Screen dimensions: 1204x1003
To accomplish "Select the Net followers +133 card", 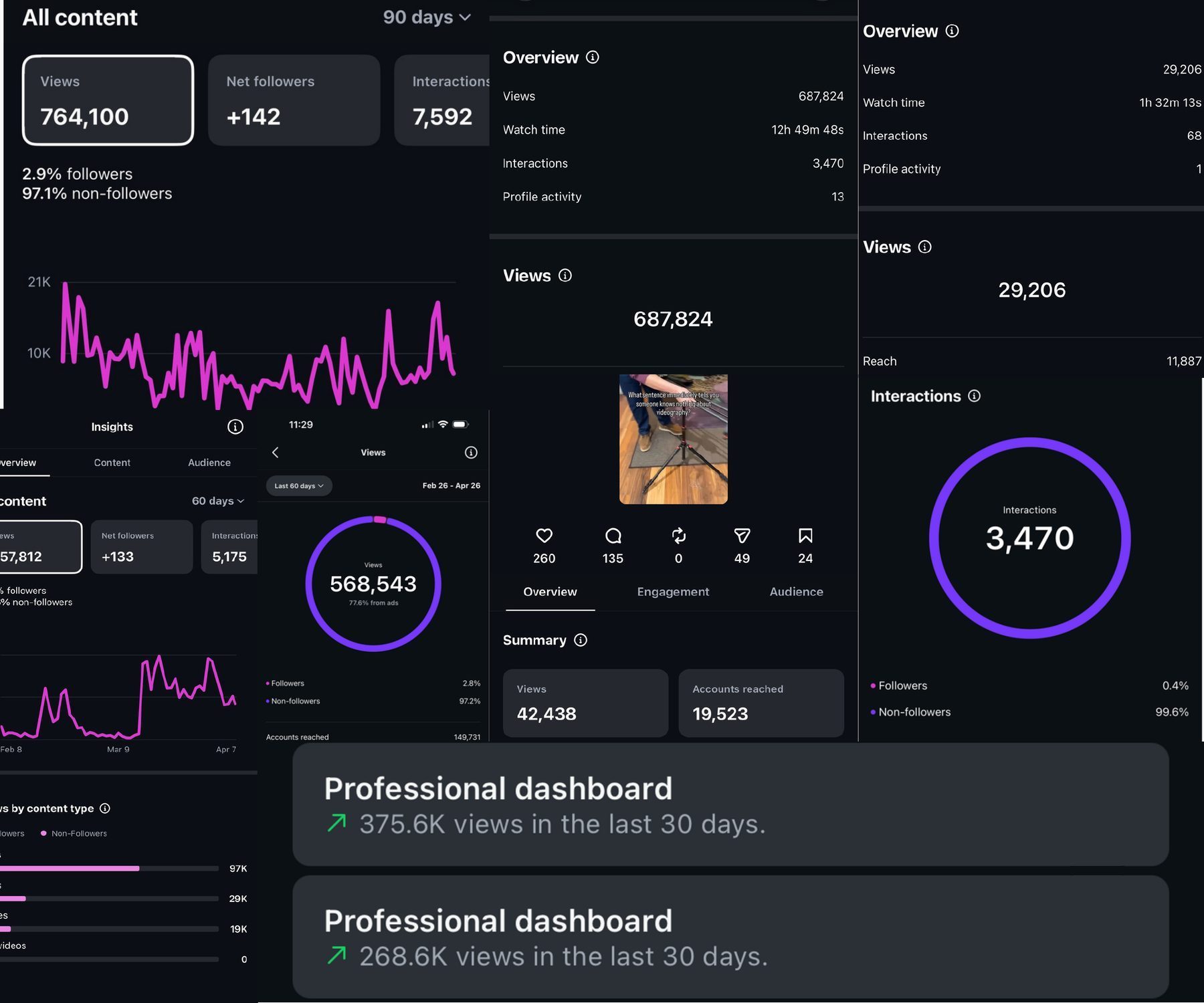I will click(142, 547).
